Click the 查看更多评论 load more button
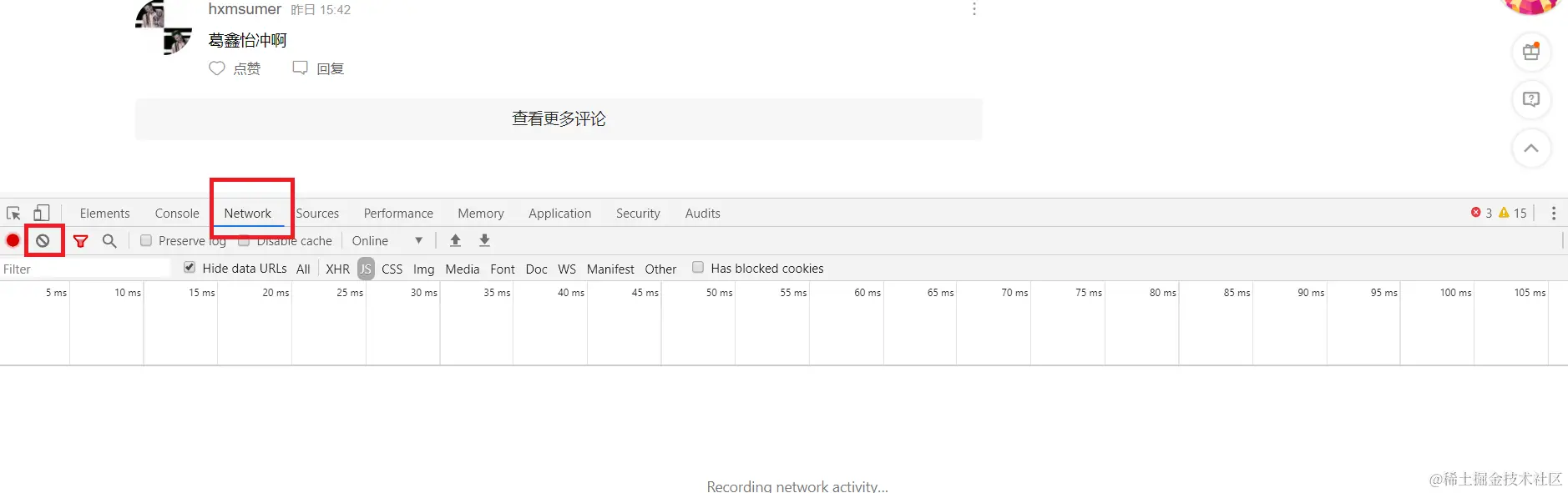 click(x=559, y=119)
